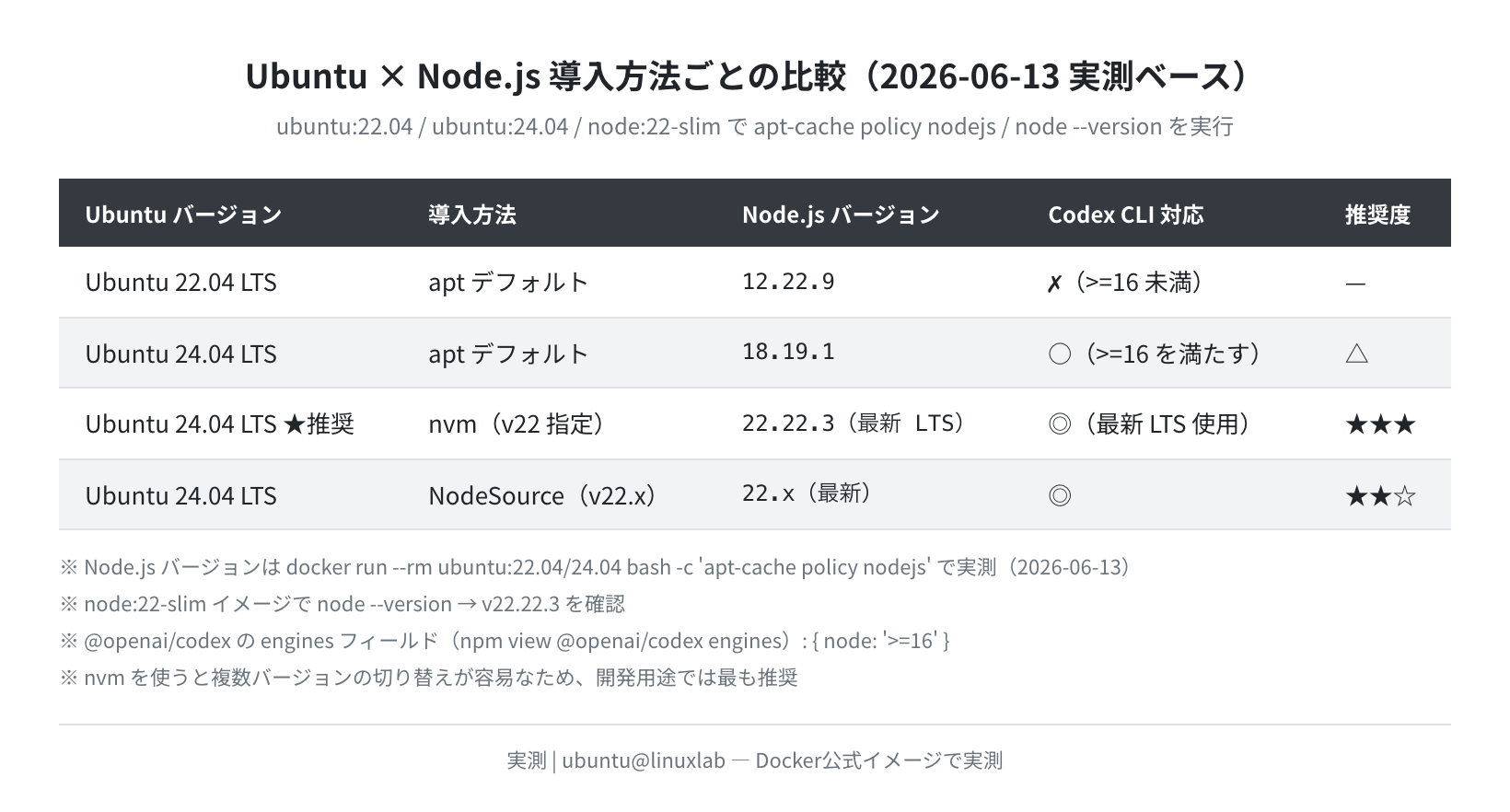
Task: Click the lone '◎' in the NodeSource row
Action: [x=1060, y=496]
